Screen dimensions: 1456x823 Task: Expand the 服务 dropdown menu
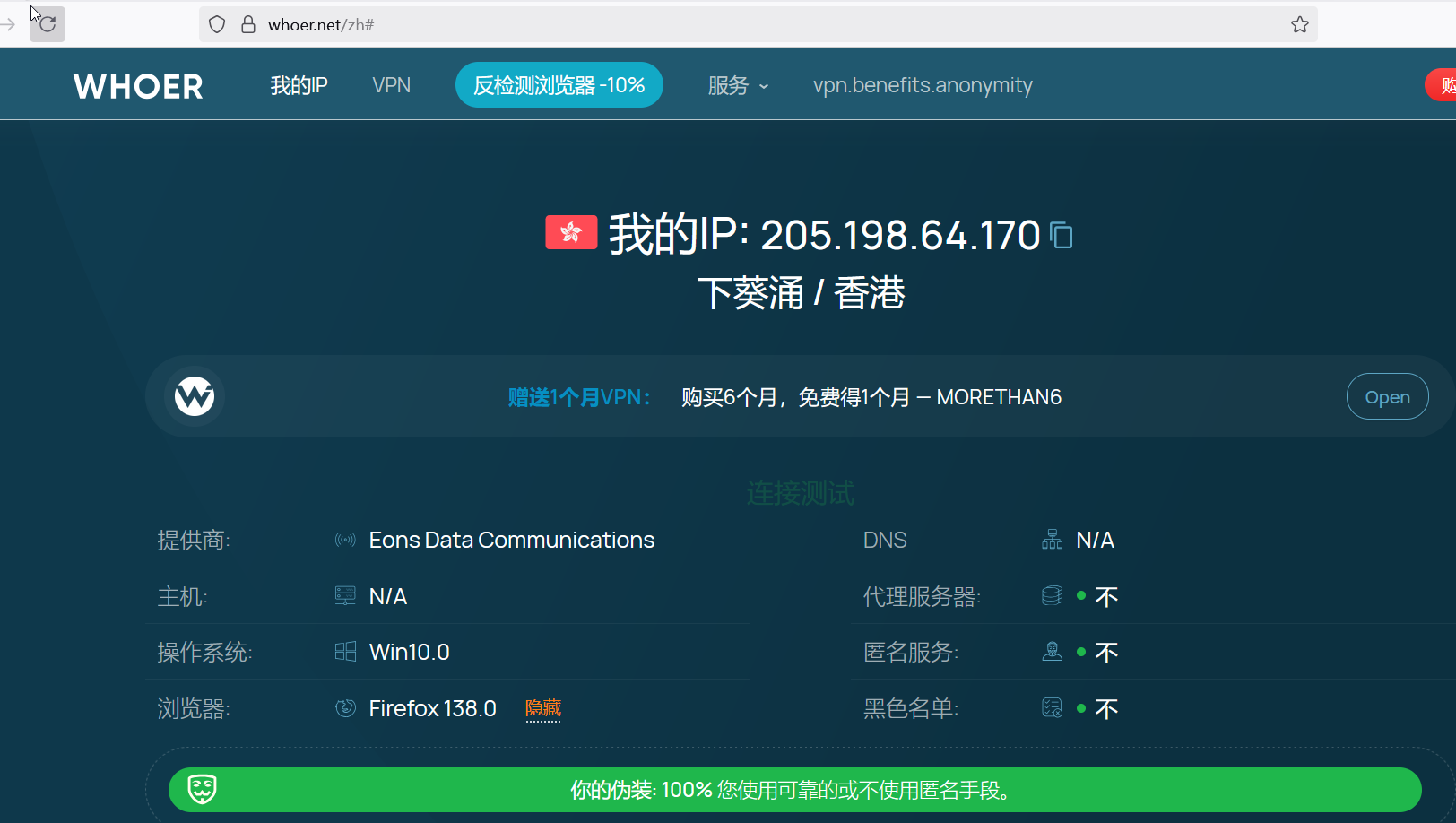(739, 85)
